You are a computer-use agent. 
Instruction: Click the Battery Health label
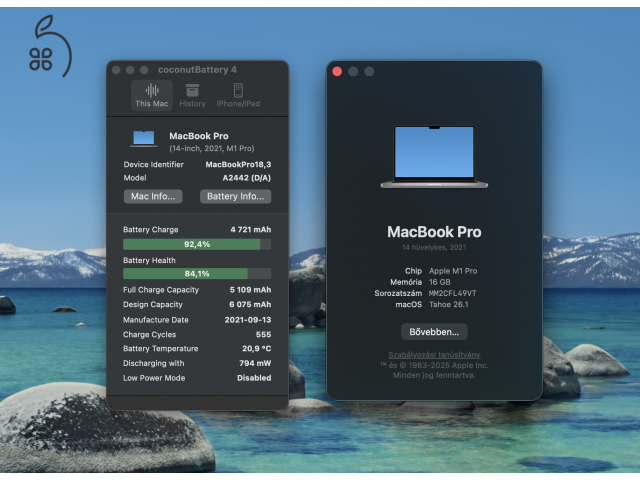click(x=149, y=260)
